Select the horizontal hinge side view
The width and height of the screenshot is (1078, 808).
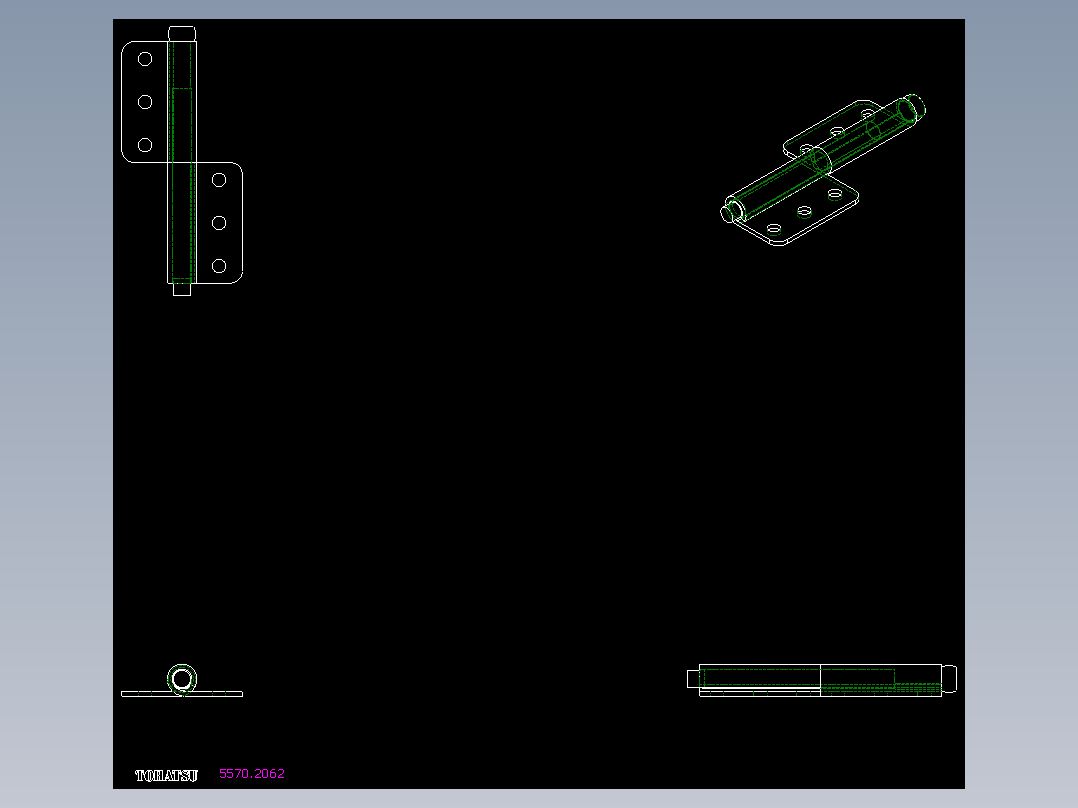point(822,680)
